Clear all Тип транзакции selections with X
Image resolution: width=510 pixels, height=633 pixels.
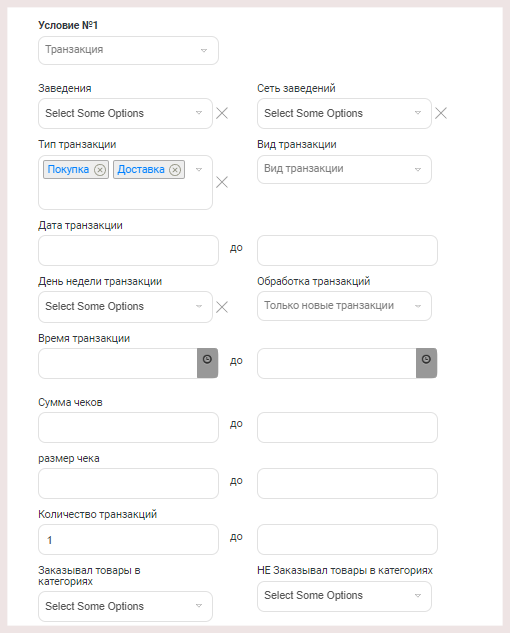point(222,182)
